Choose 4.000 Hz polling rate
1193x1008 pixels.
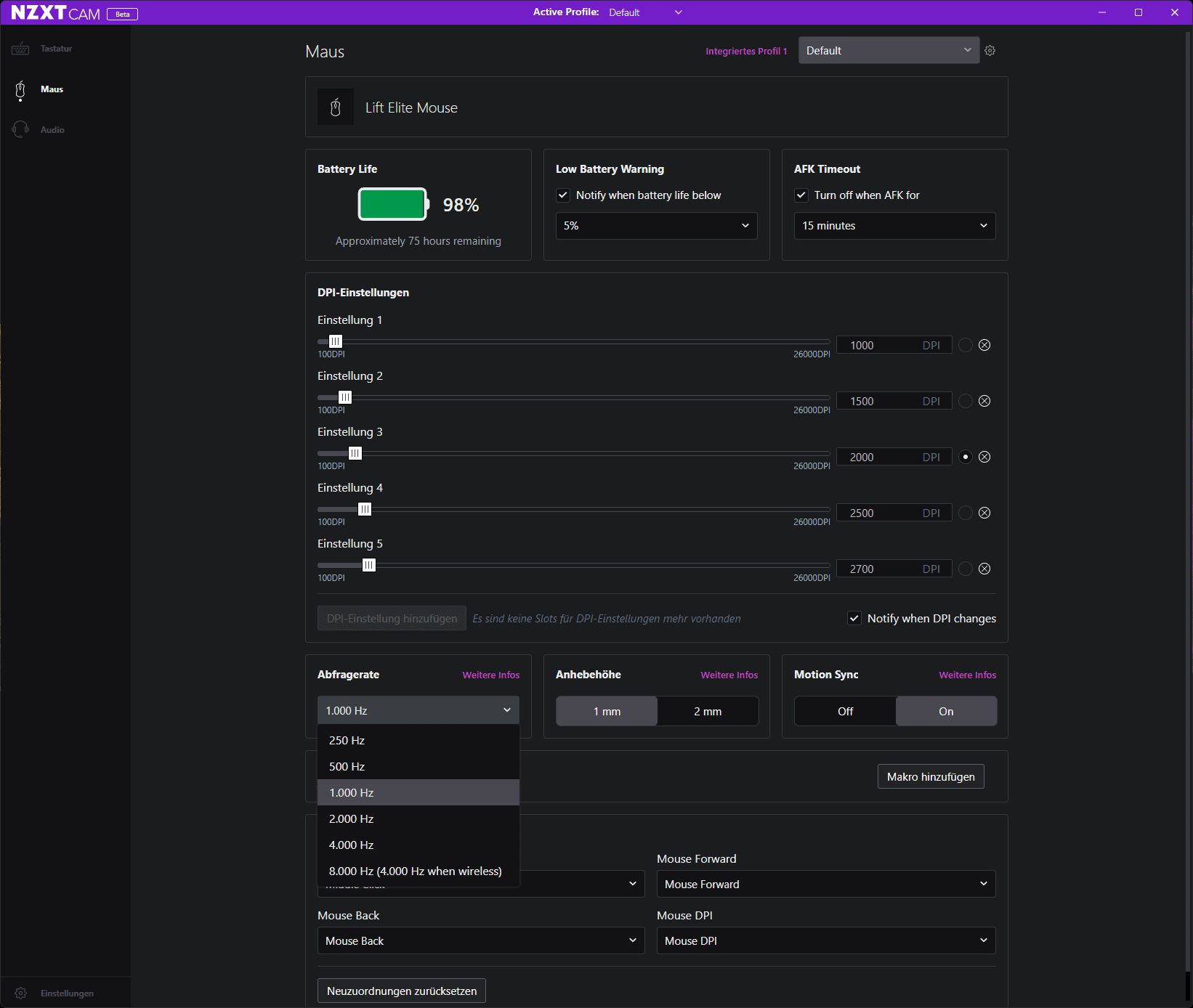[418, 845]
